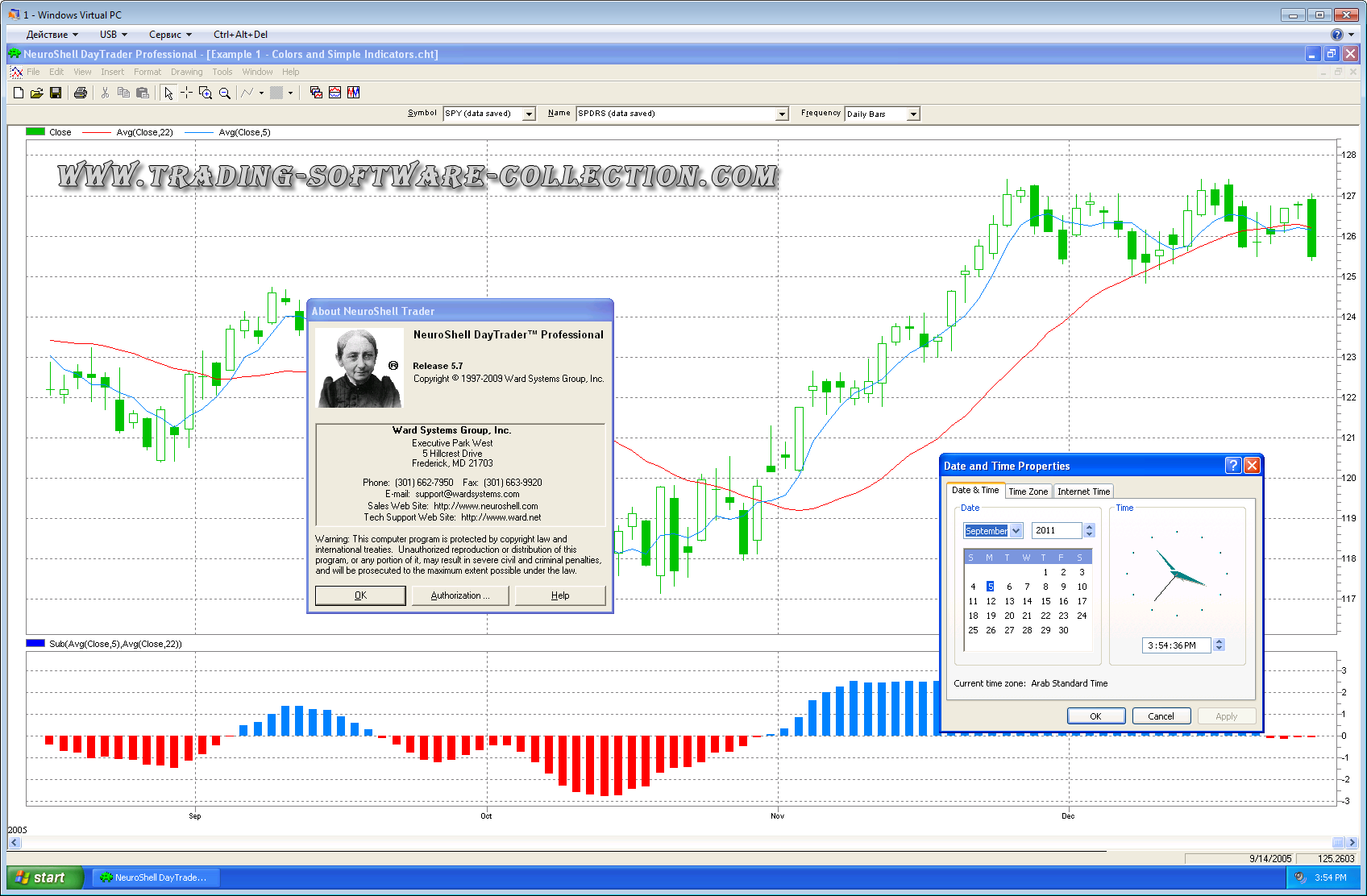
Task: Expand the month dropdown showing September
Action: (x=1016, y=531)
